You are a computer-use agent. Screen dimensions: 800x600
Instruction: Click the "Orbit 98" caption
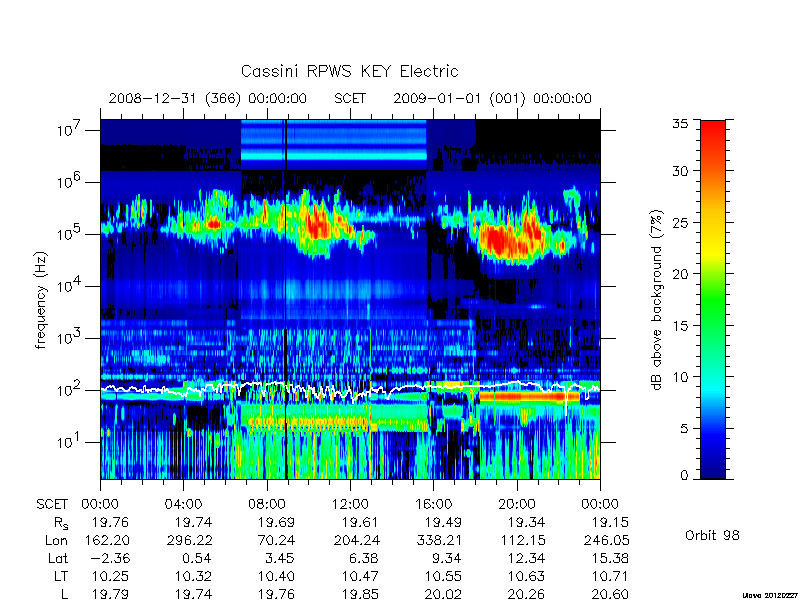click(712, 536)
